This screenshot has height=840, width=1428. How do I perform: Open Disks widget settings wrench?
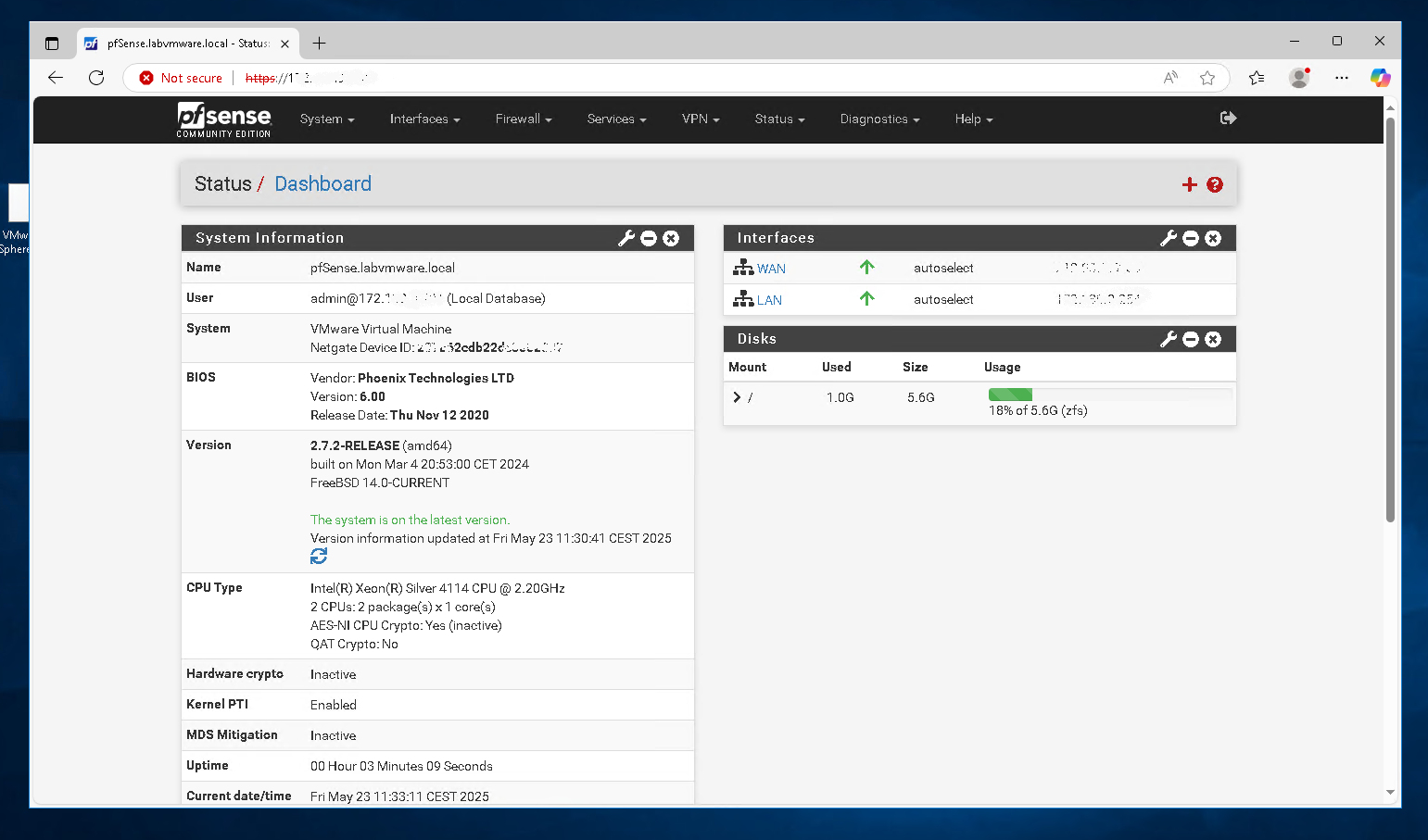(x=1169, y=339)
